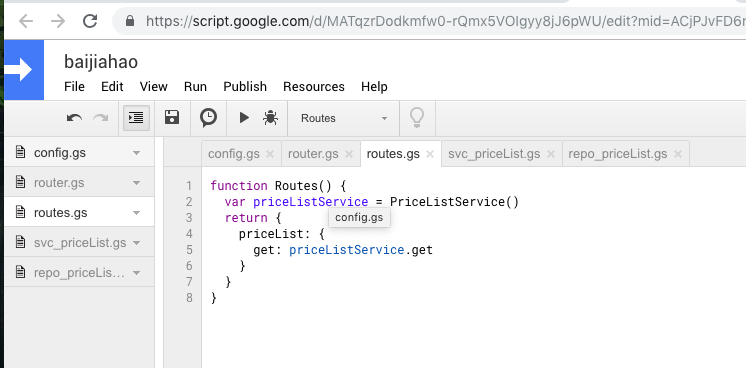
Task: Open the Resources menu
Action: click(314, 87)
